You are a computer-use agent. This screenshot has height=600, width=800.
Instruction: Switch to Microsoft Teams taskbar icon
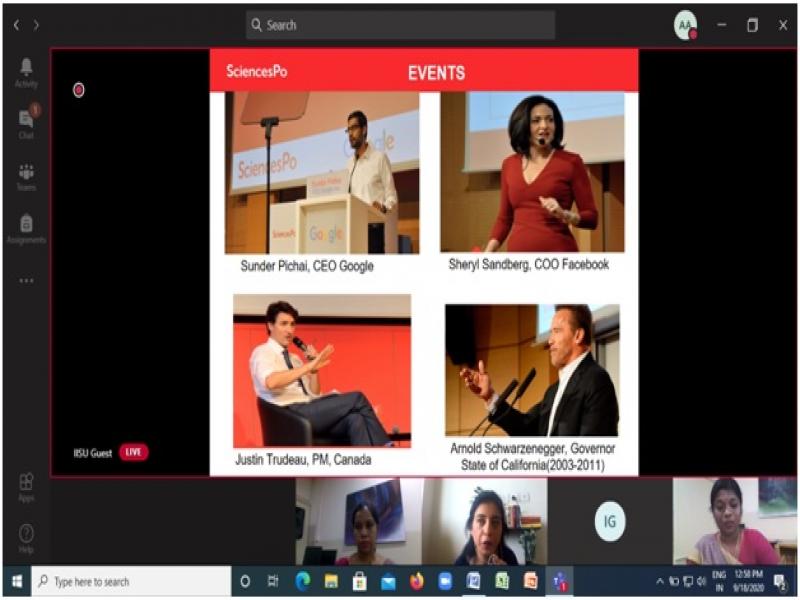pyautogui.click(x=560, y=581)
